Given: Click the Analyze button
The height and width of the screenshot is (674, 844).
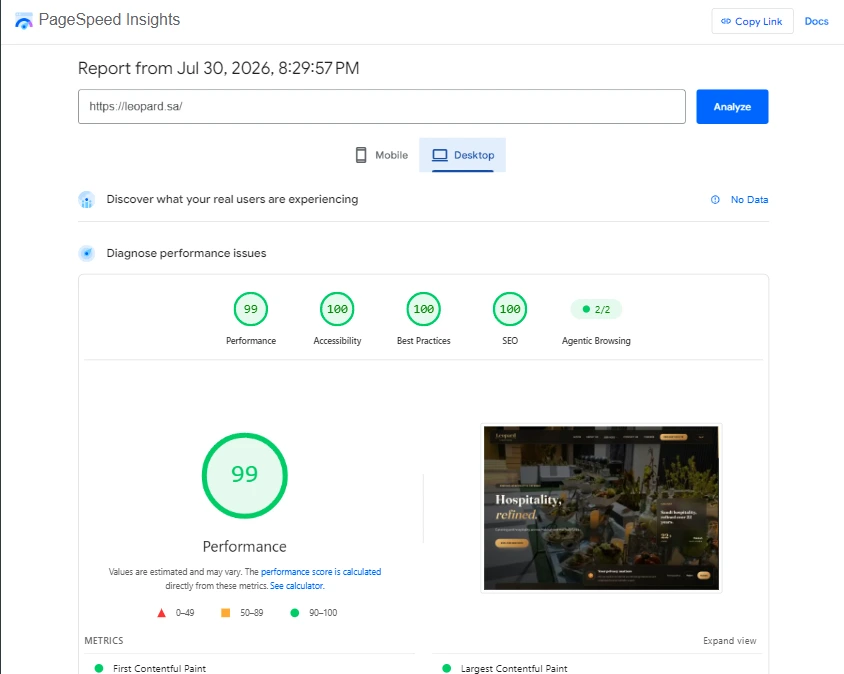Looking at the screenshot, I should (x=732, y=107).
